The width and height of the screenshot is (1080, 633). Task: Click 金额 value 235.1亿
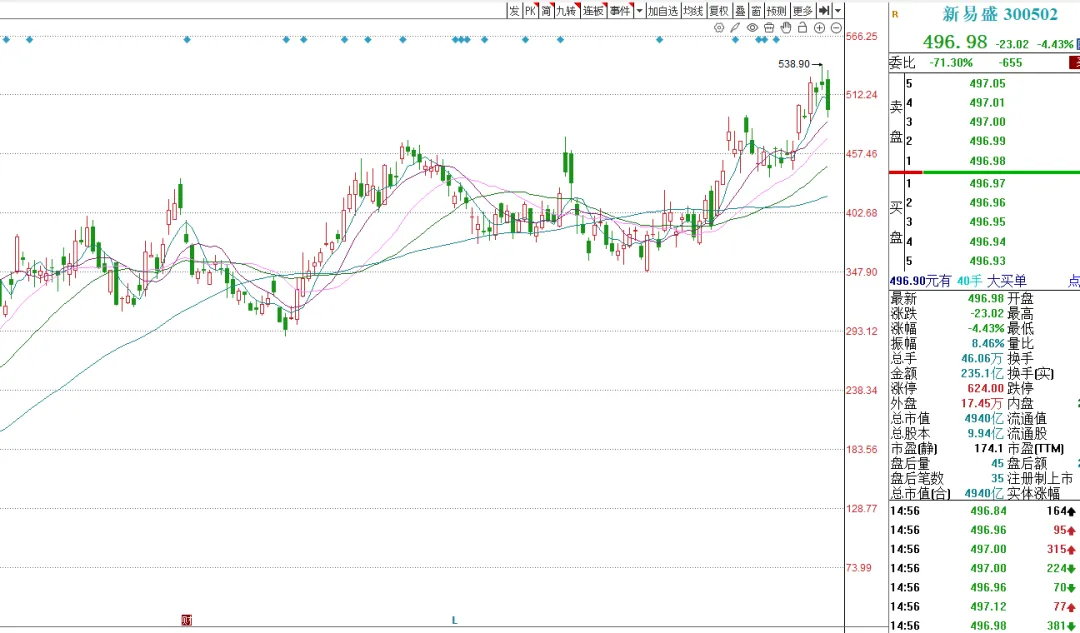tap(984, 374)
